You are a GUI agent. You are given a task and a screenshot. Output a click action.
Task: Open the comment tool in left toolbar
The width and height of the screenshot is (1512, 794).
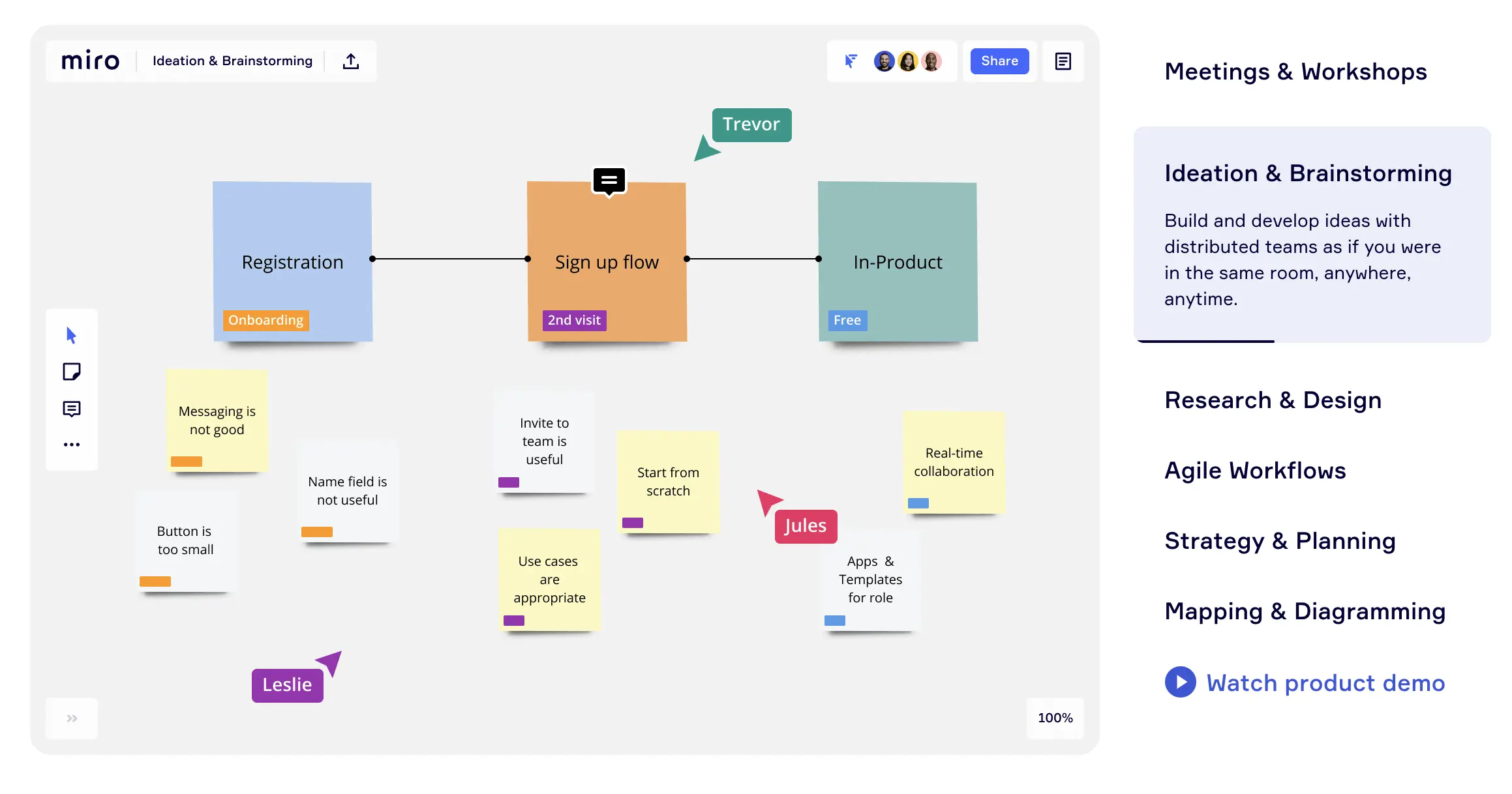(72, 409)
